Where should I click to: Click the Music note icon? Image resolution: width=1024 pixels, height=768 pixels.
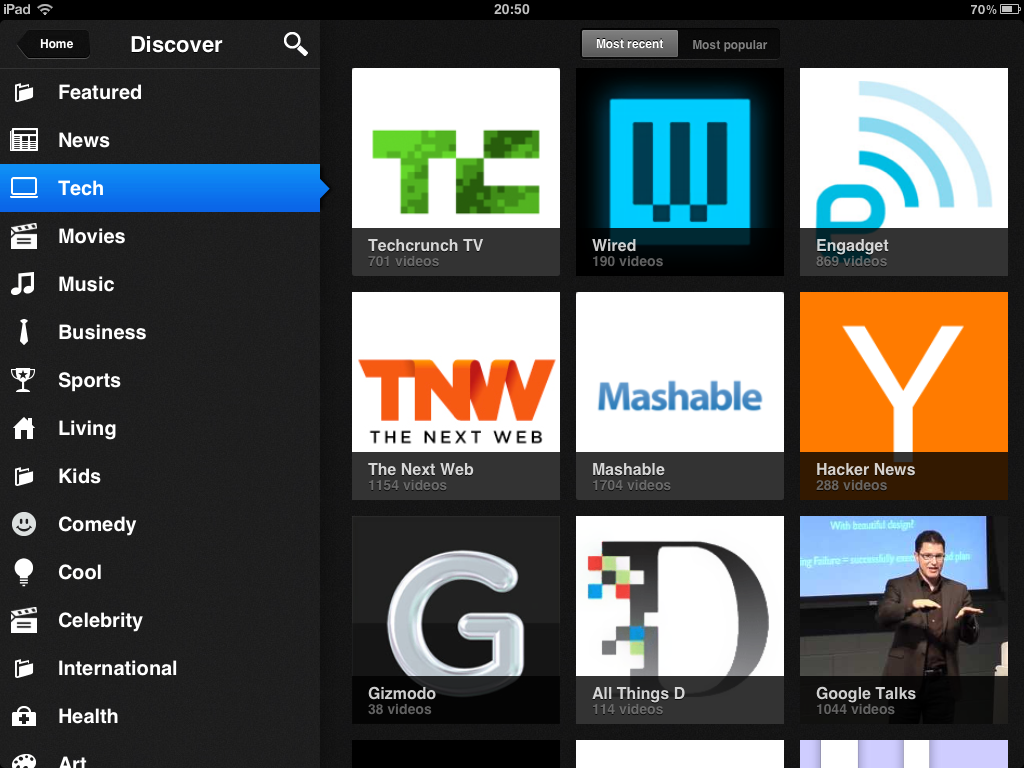pyautogui.click(x=24, y=284)
